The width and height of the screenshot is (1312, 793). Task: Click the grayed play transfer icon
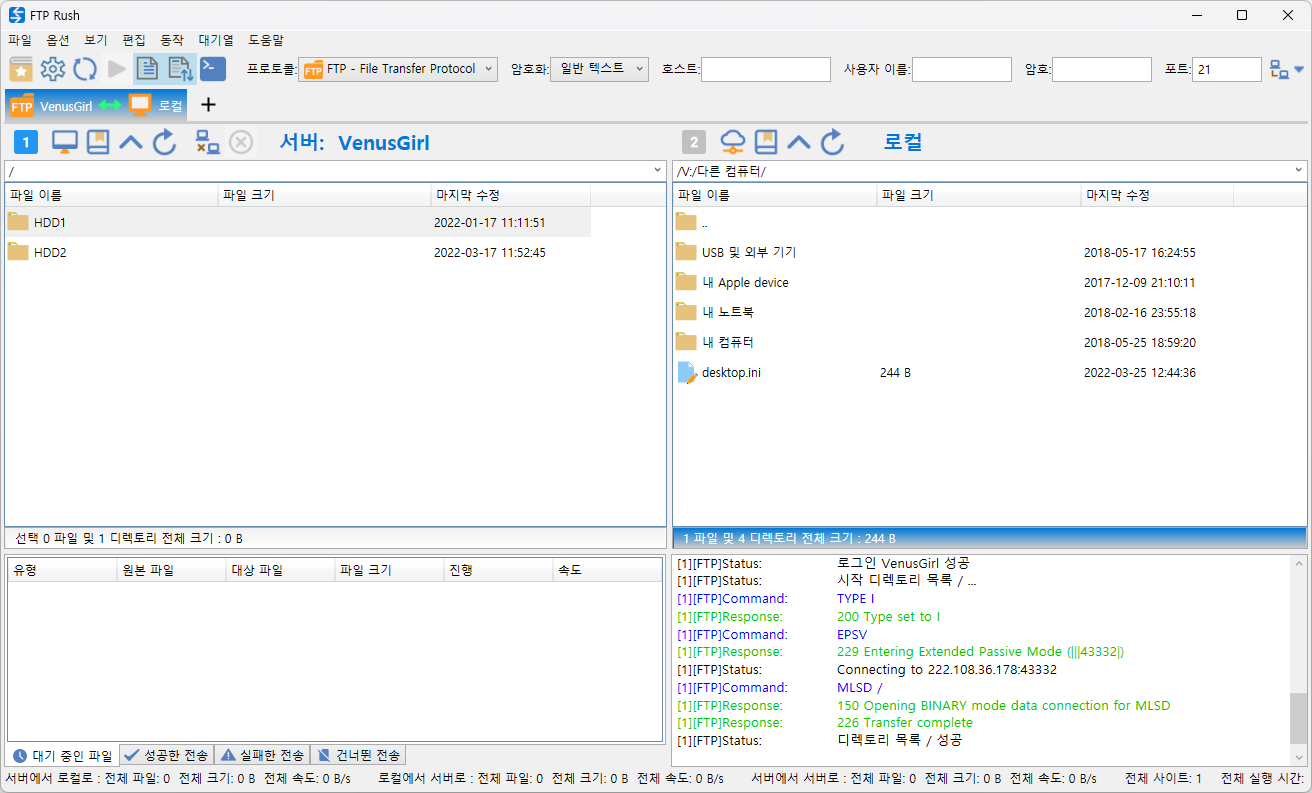[x=117, y=69]
